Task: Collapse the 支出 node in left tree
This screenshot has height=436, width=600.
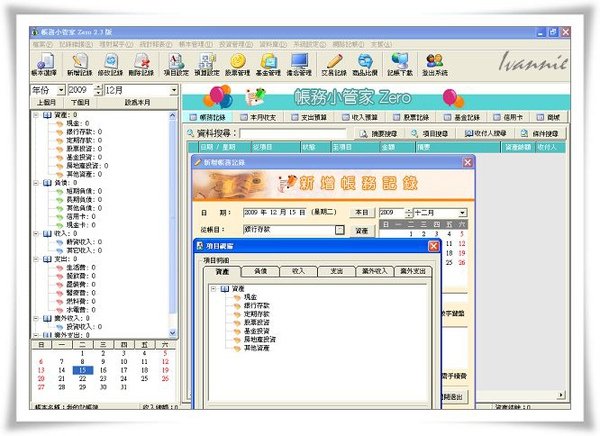Action: point(36,259)
